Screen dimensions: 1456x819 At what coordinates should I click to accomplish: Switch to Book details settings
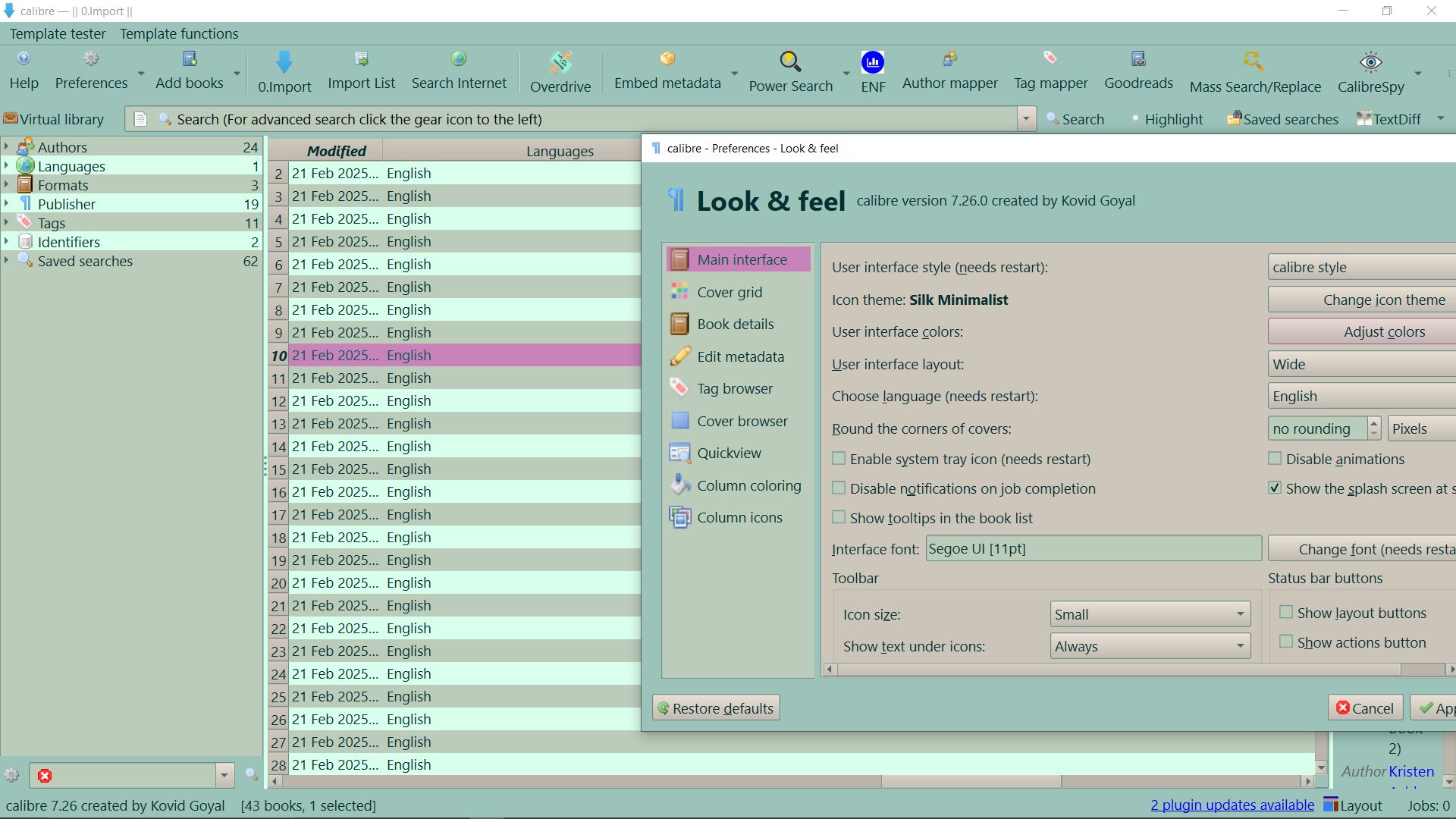click(x=738, y=324)
